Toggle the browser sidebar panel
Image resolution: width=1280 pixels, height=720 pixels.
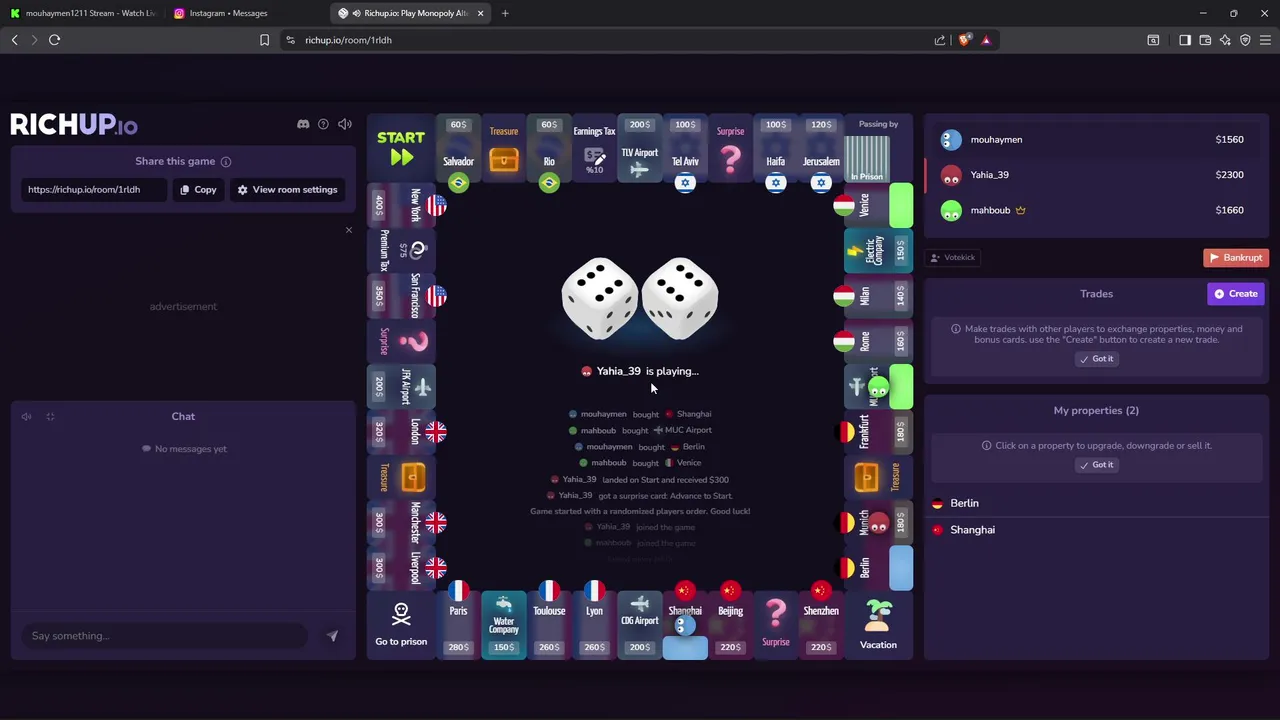click(1185, 40)
